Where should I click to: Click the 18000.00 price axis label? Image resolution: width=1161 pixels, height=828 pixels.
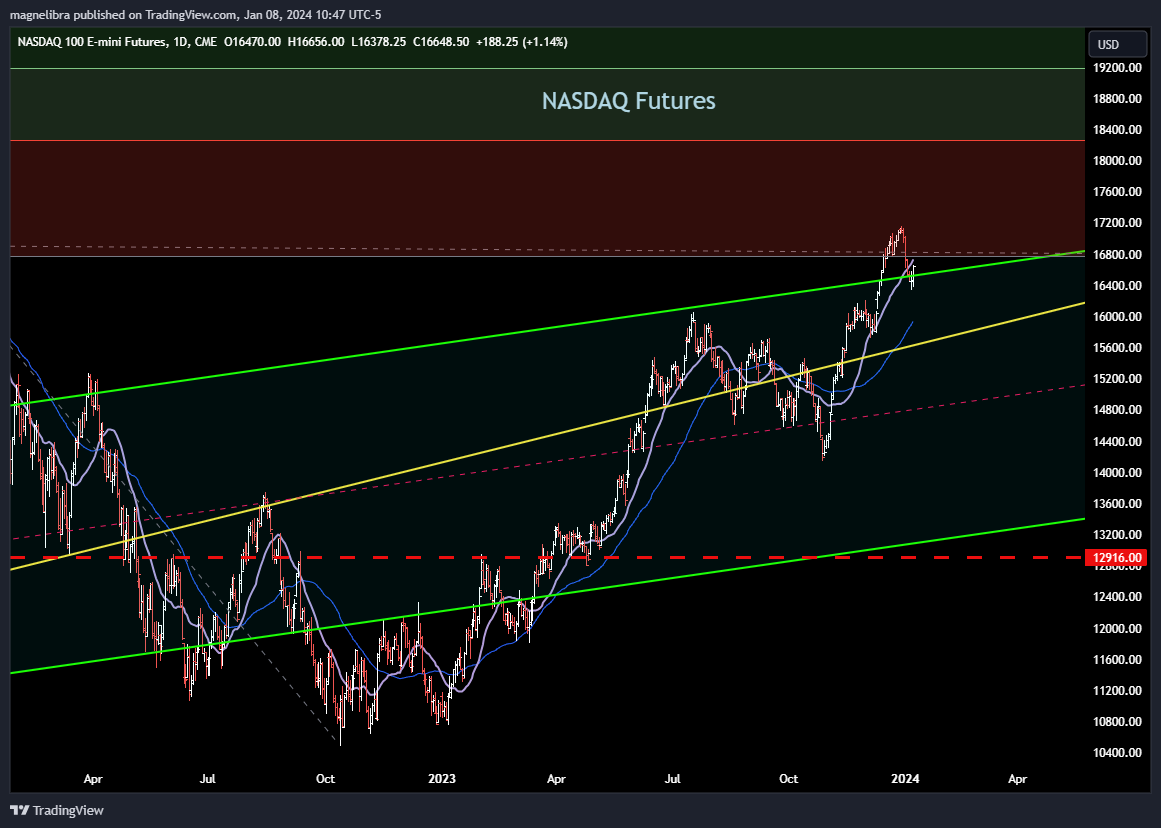coord(1117,161)
